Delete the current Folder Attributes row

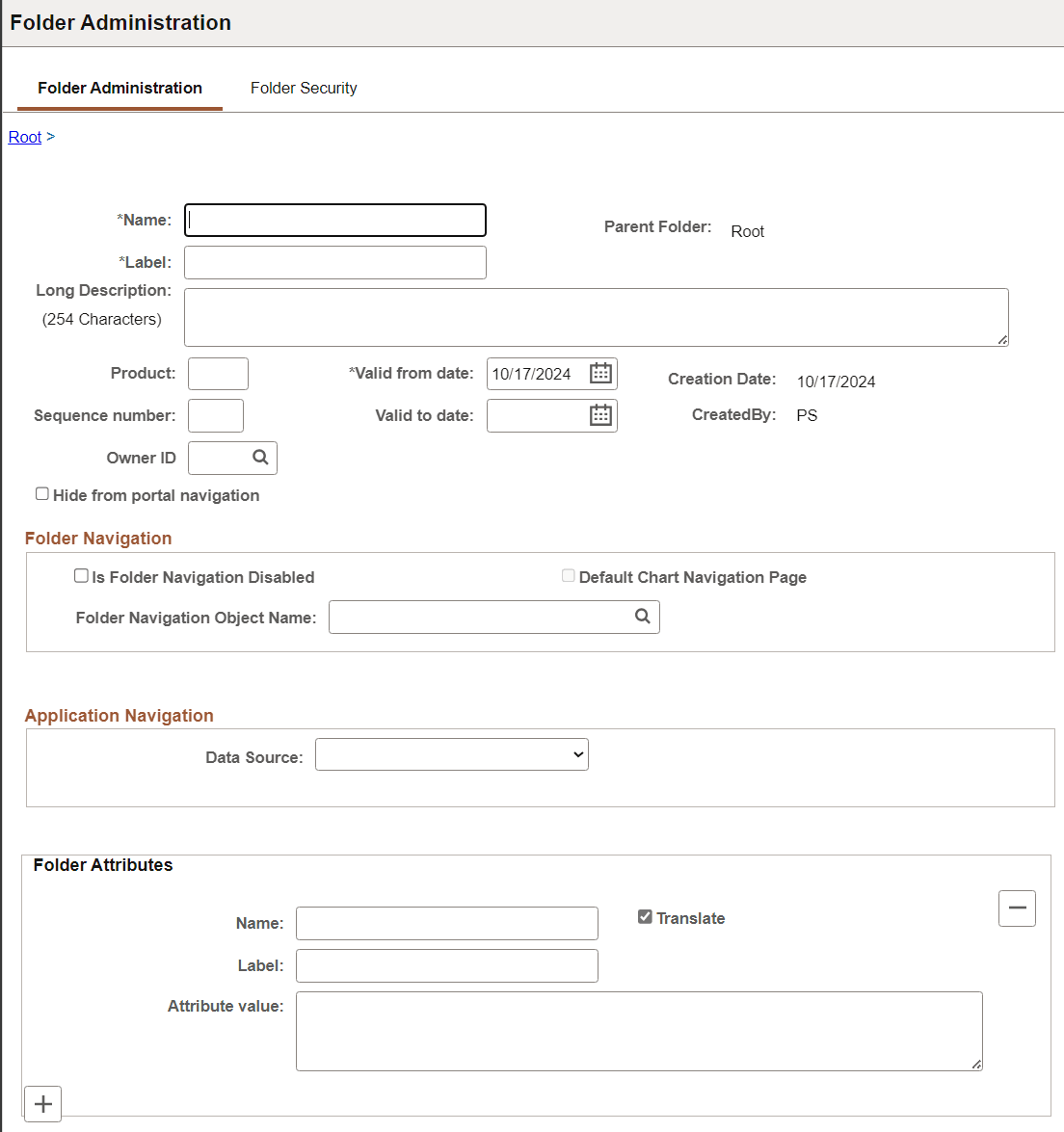point(1017,908)
